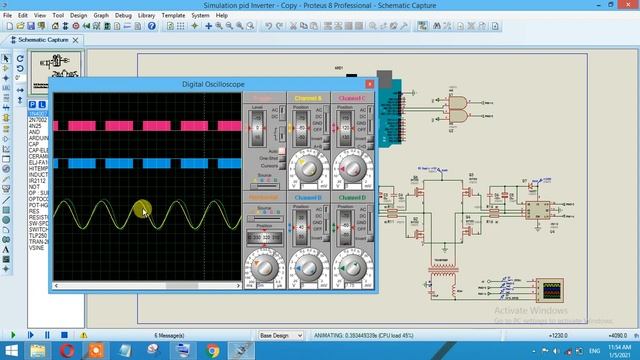Screen dimensions: 640x360
Task: Open the File menu
Action: click(x=7, y=16)
